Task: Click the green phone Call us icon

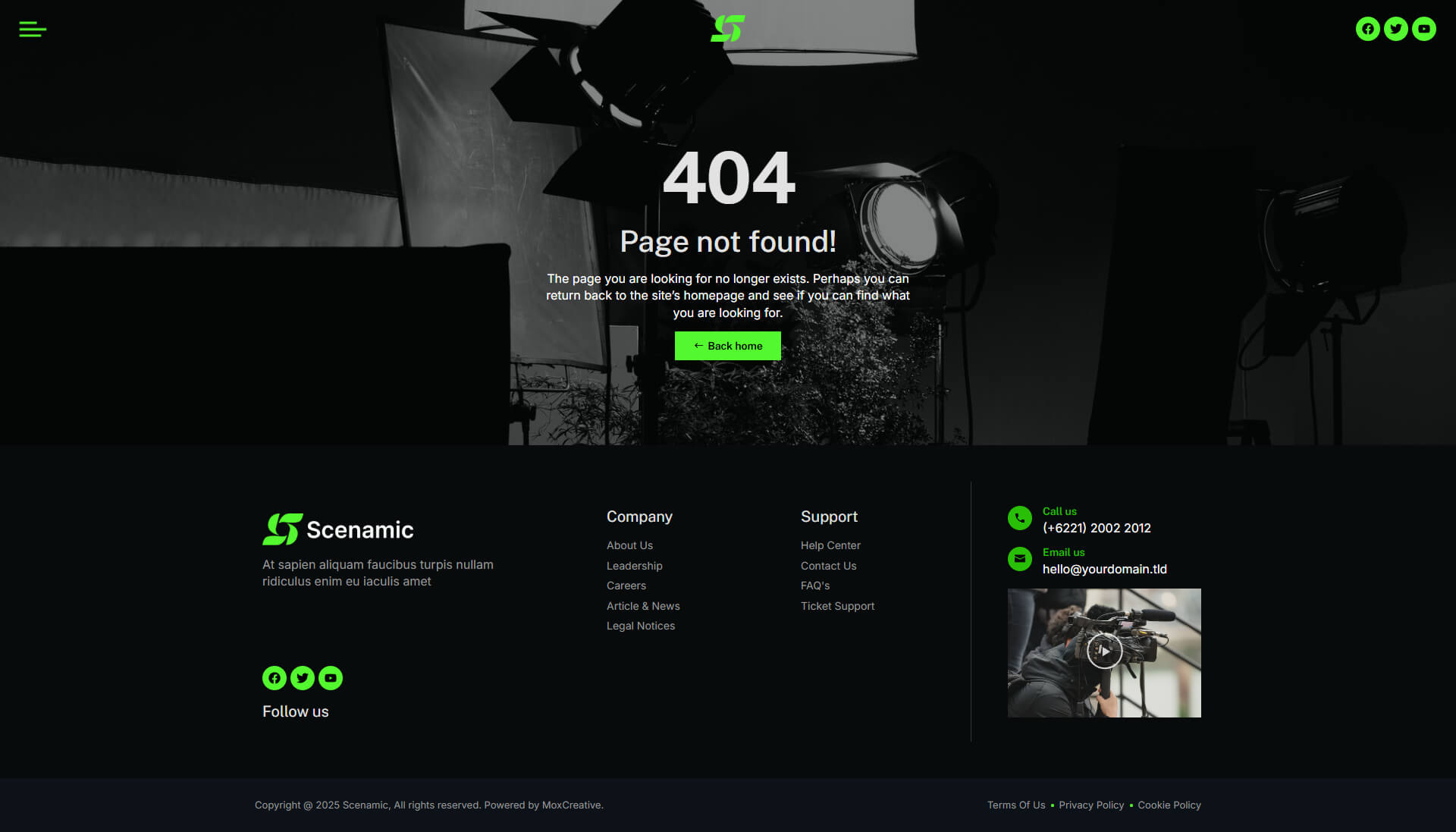Action: 1019,518
